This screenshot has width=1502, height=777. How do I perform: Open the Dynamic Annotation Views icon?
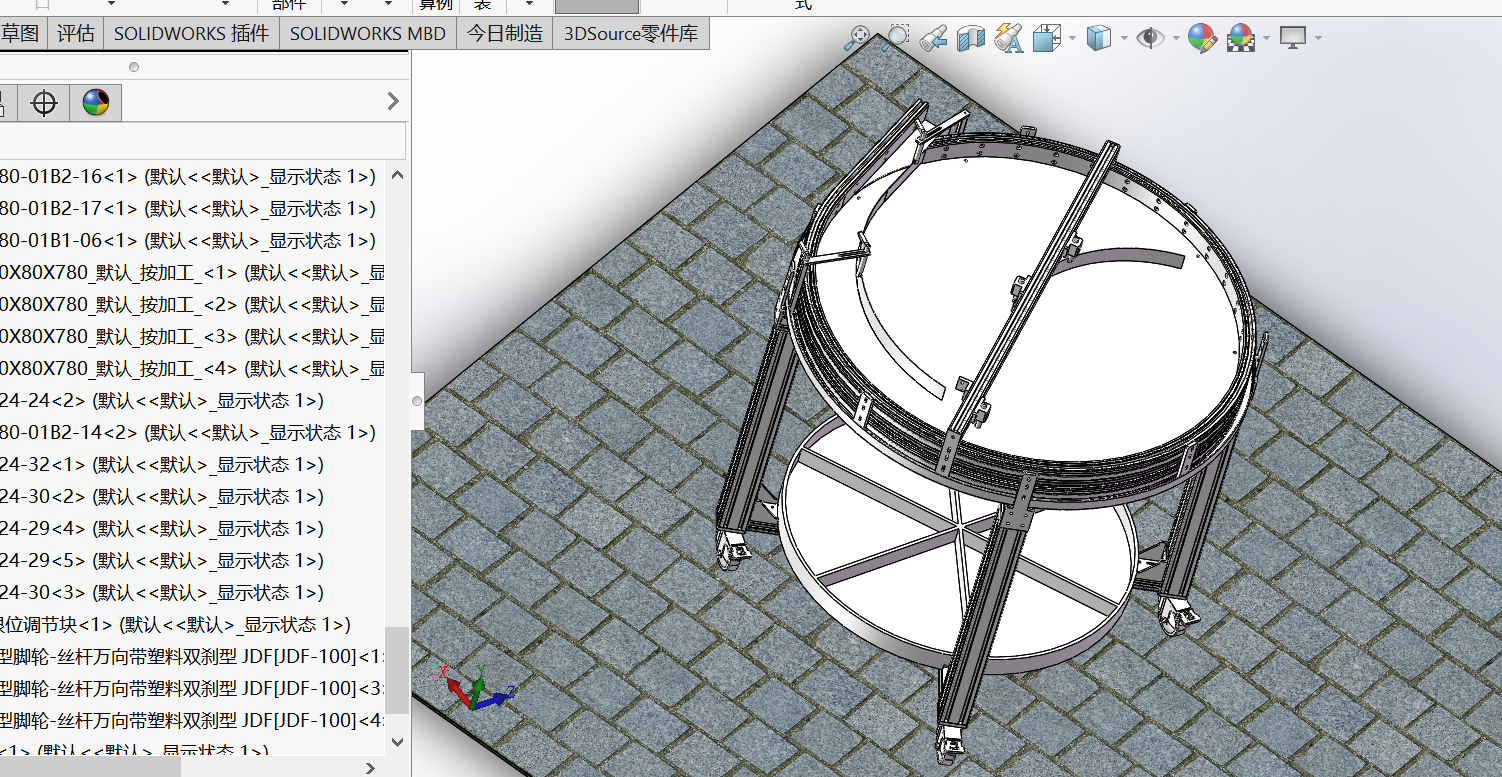(x=1008, y=39)
